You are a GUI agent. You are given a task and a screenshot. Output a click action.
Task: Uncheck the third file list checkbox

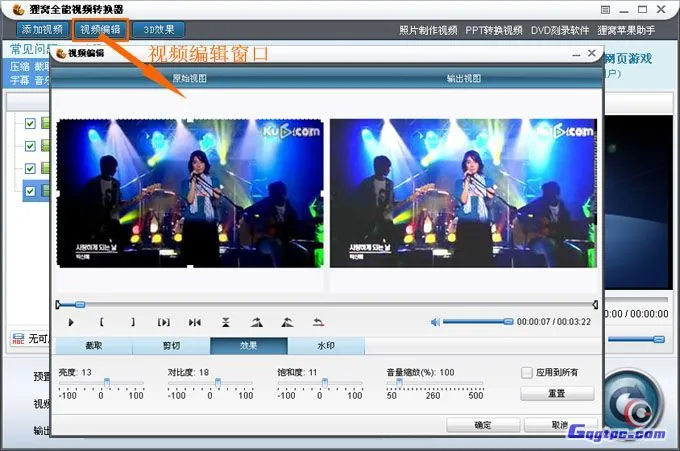point(30,168)
